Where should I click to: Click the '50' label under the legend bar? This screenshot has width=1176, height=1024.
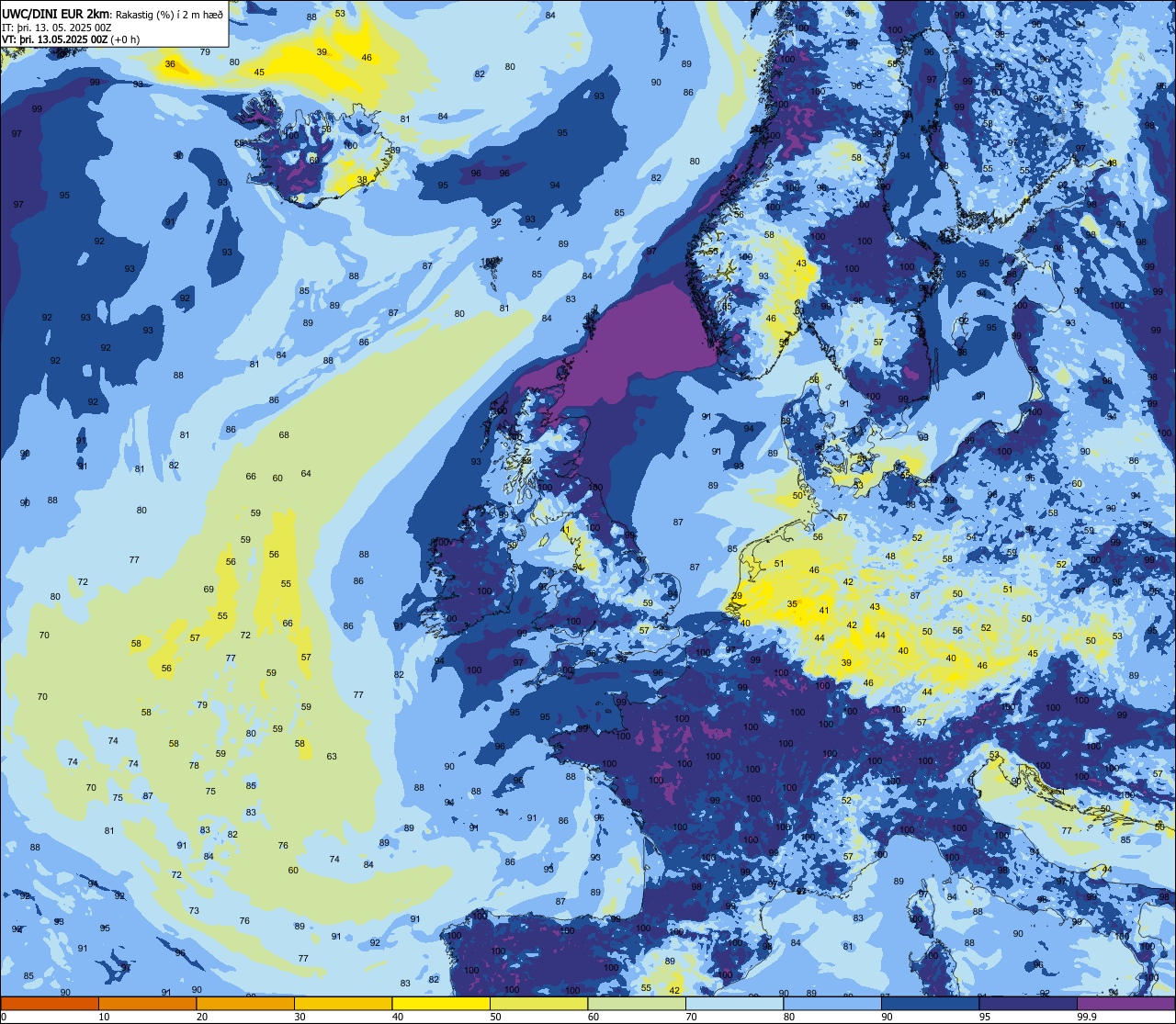(495, 1017)
